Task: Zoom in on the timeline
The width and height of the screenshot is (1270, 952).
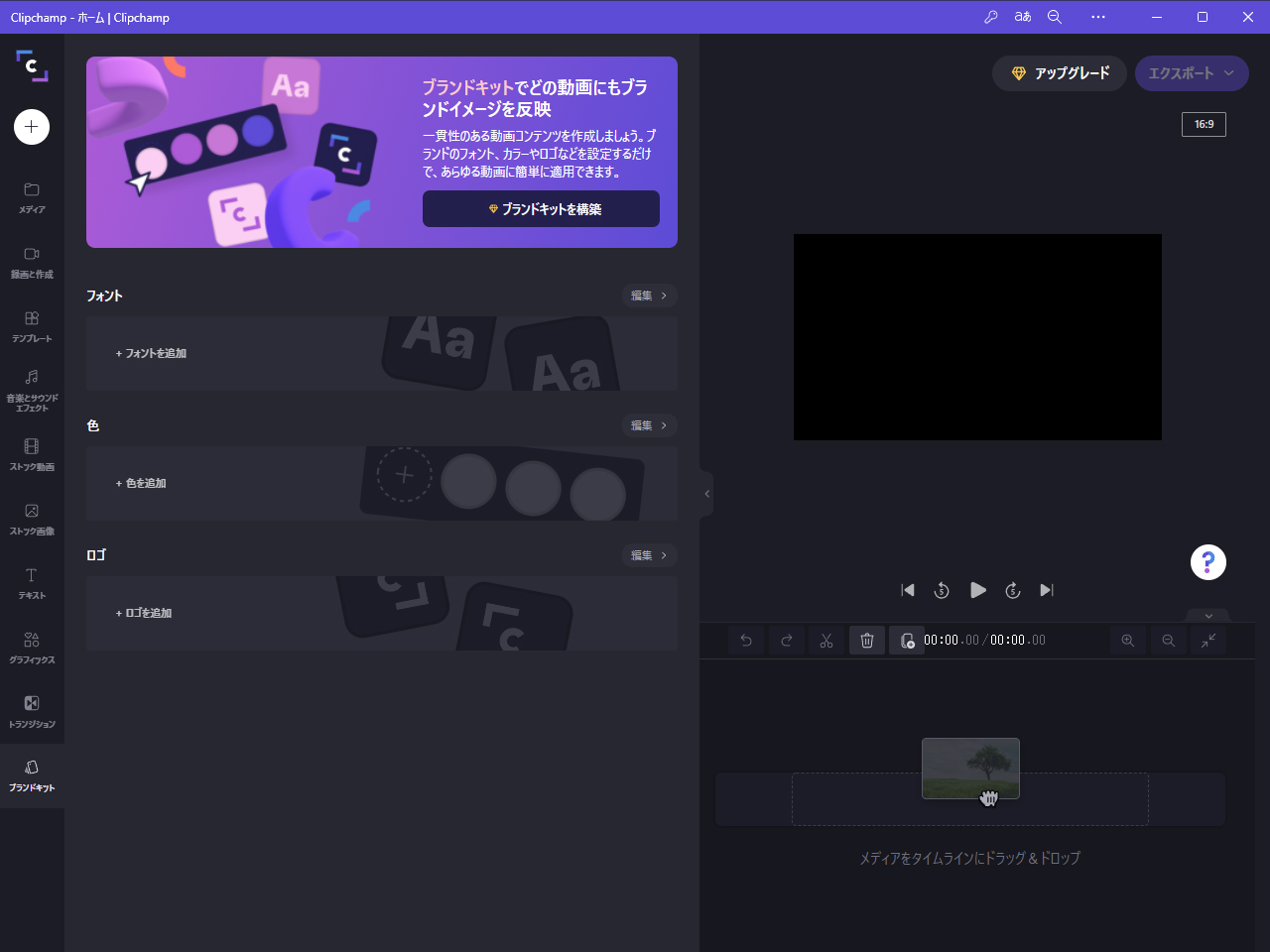Action: pyautogui.click(x=1128, y=641)
